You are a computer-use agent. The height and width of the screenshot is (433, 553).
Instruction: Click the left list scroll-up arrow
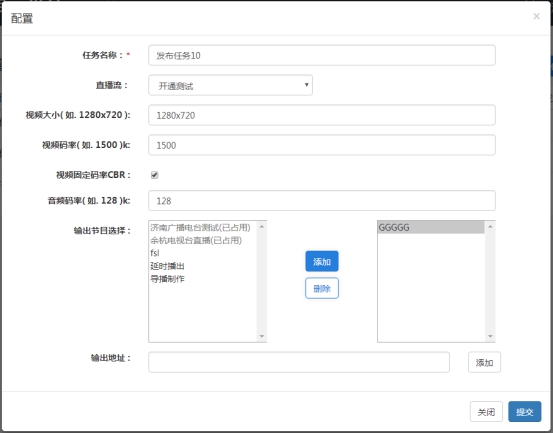[x=262, y=226]
